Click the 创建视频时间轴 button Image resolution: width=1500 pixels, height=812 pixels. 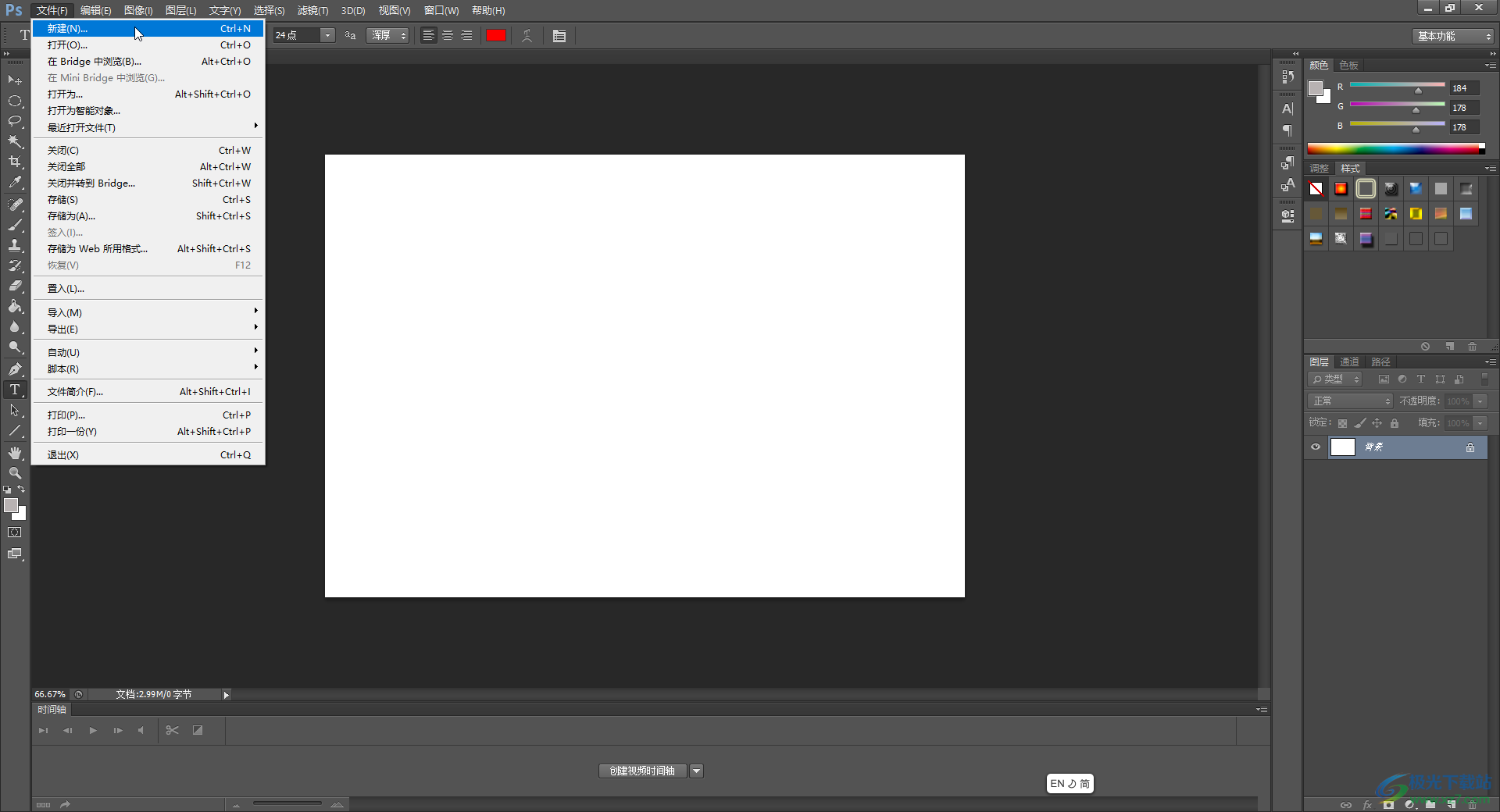[x=643, y=771]
